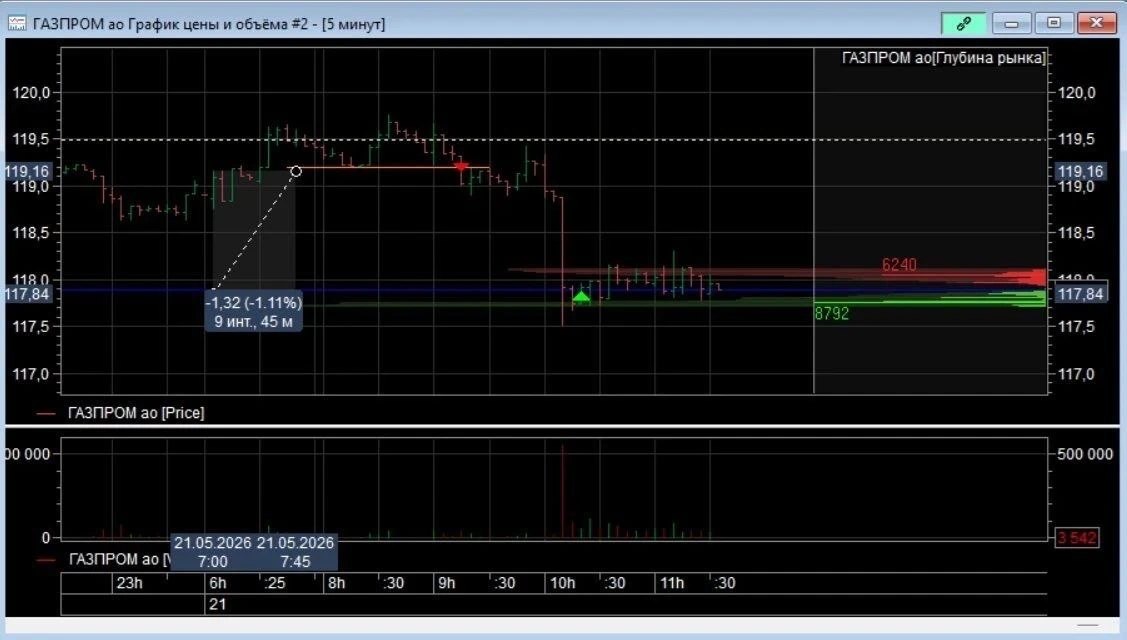Screen dimensions: 1127x640
Task: Click the '21.05.2026 7:00' date label
Action: [x=213, y=552]
